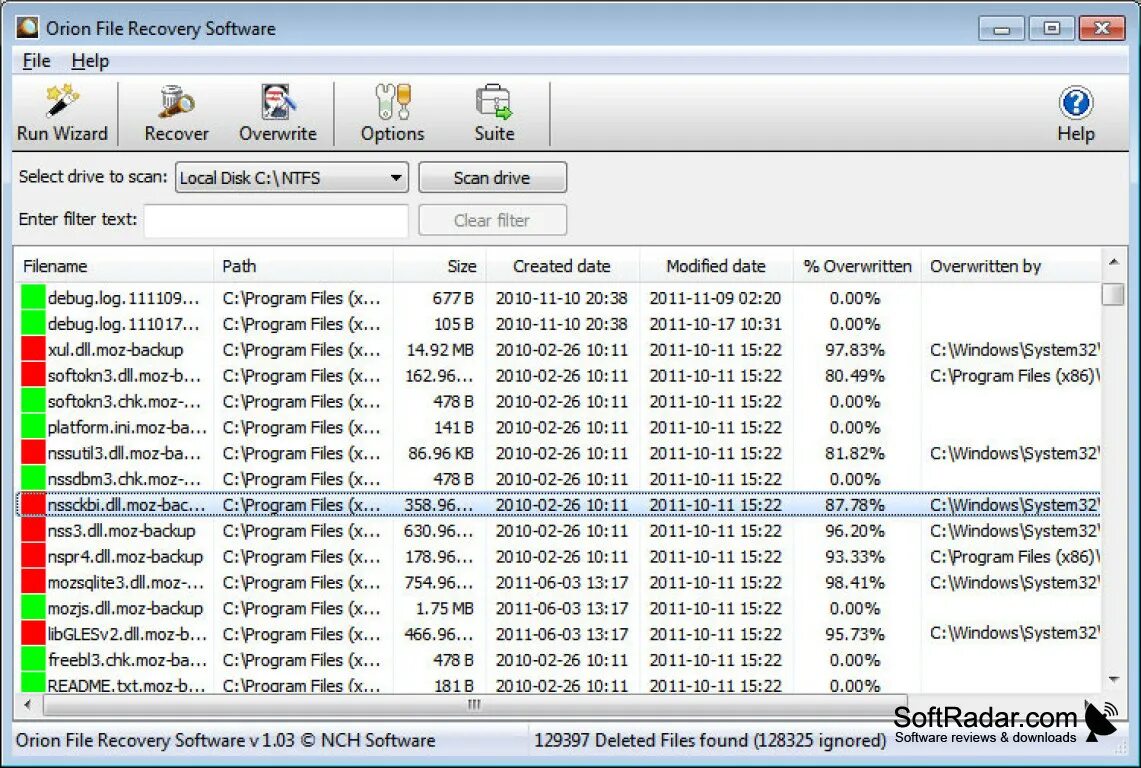This screenshot has height=768, width=1141.
Task: Open the Select drive to scan dropdown
Action: pyautogui.click(x=292, y=178)
